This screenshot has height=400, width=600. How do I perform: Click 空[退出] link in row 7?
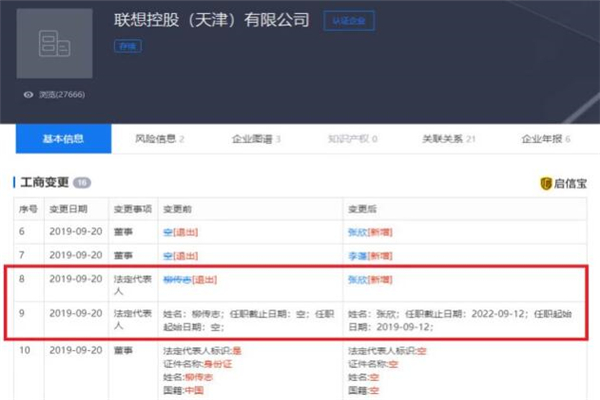[180, 256]
